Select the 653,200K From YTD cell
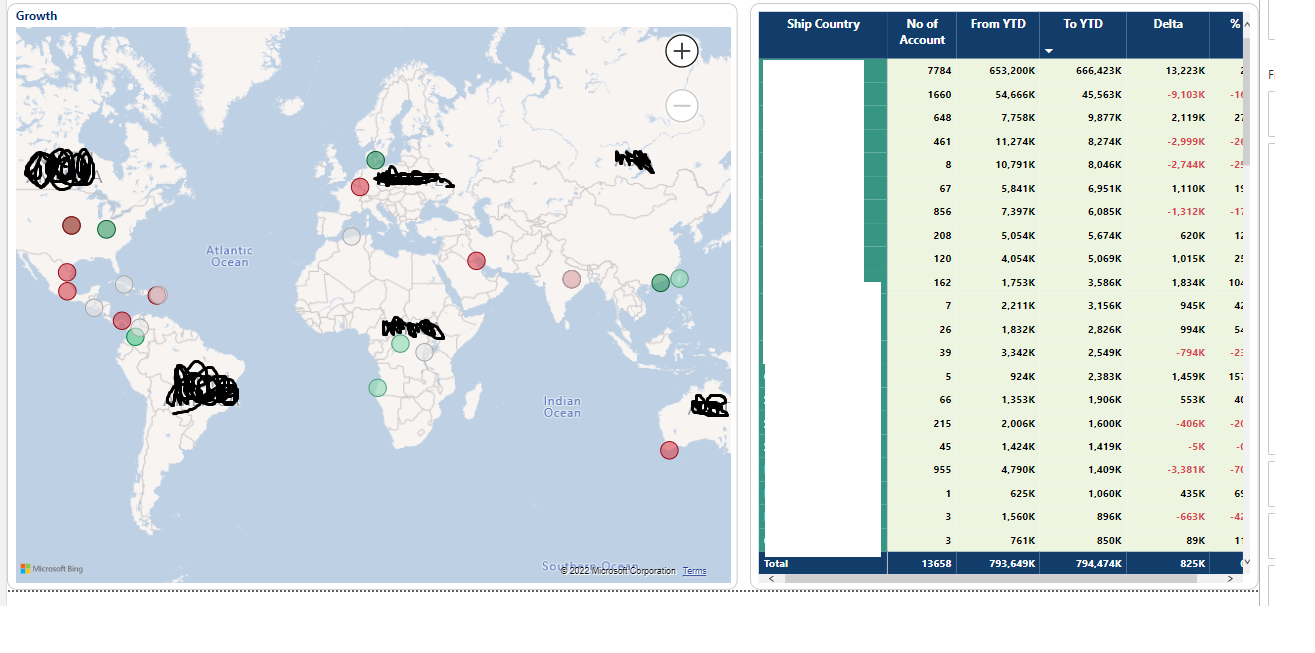The width and height of the screenshot is (1315, 653). (x=998, y=71)
